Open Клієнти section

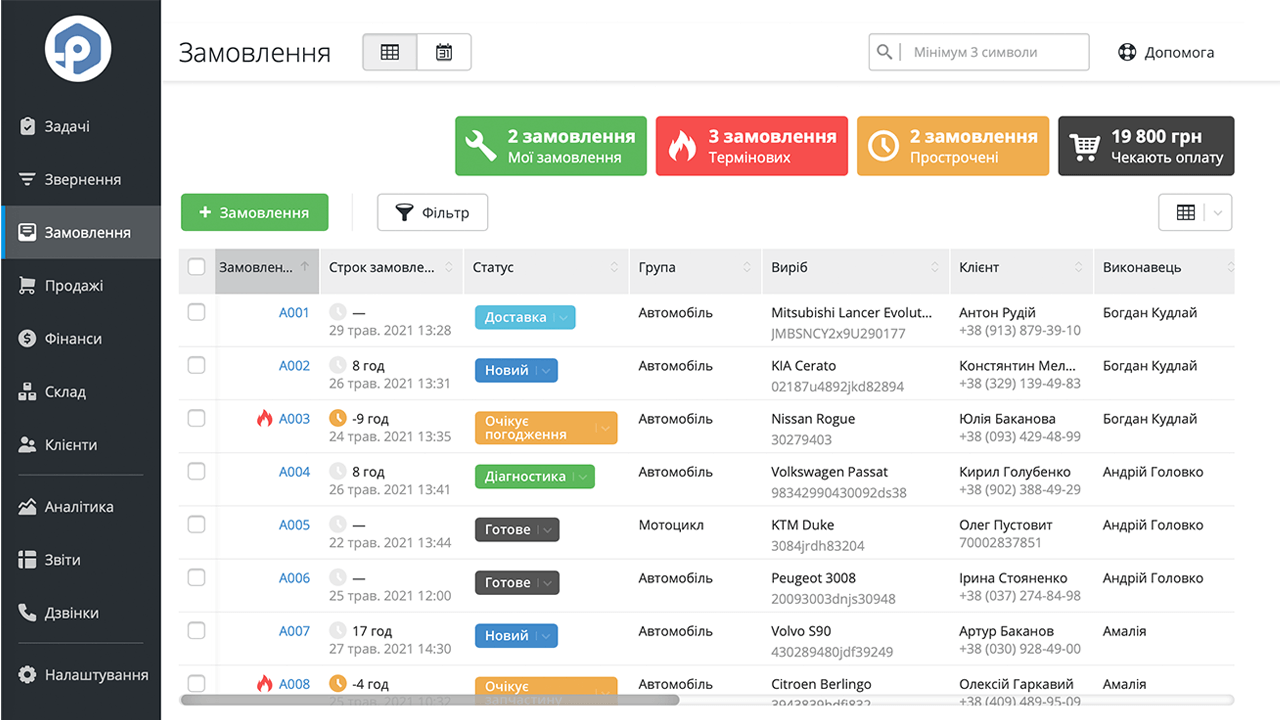point(80,445)
